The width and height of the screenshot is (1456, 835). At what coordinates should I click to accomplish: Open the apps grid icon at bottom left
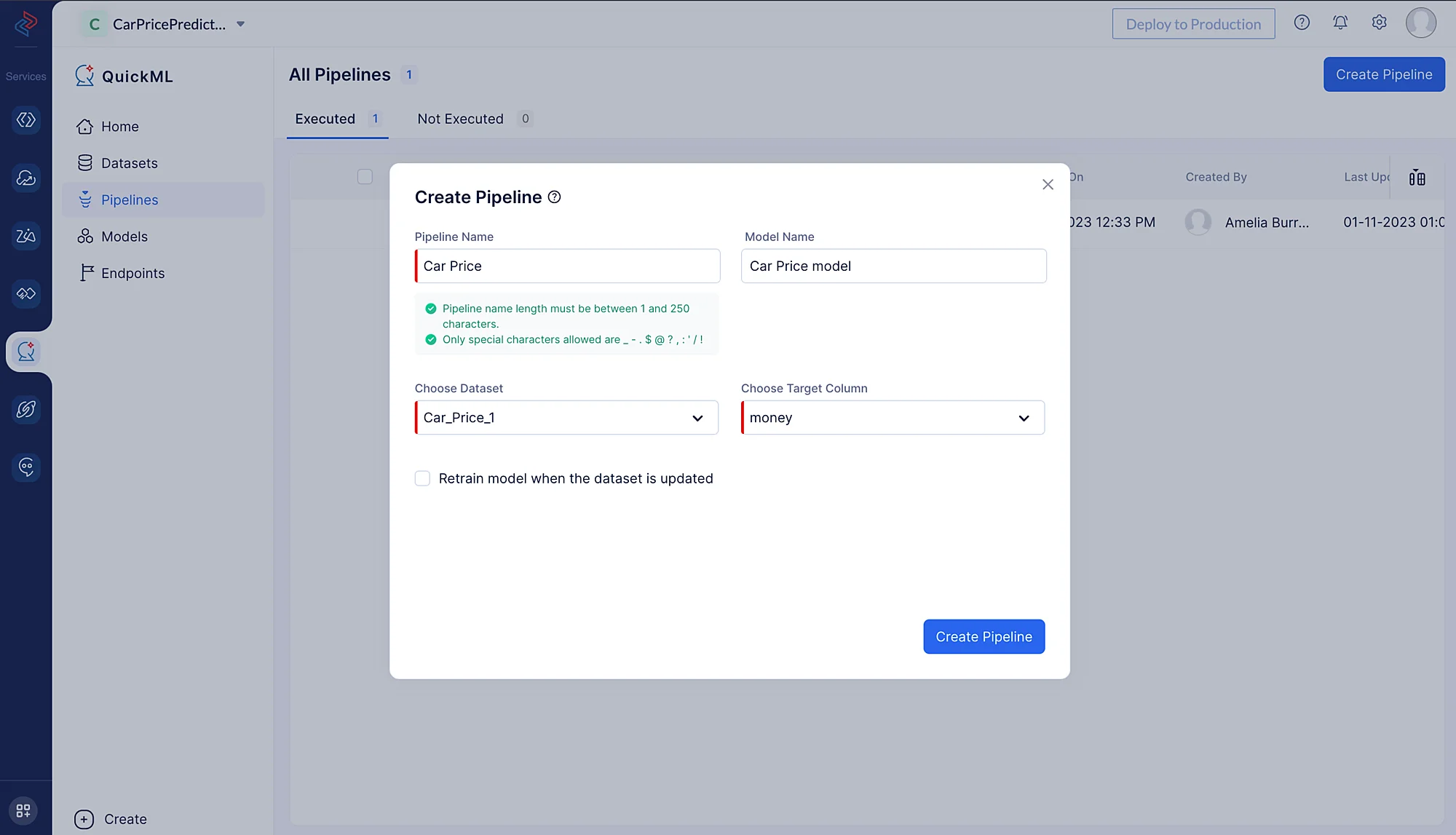[x=23, y=810]
